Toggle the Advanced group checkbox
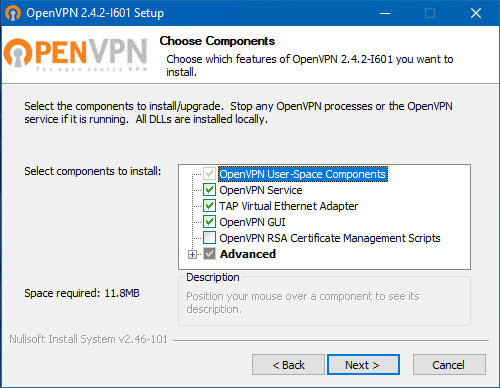This screenshot has height=388, width=500. (209, 254)
